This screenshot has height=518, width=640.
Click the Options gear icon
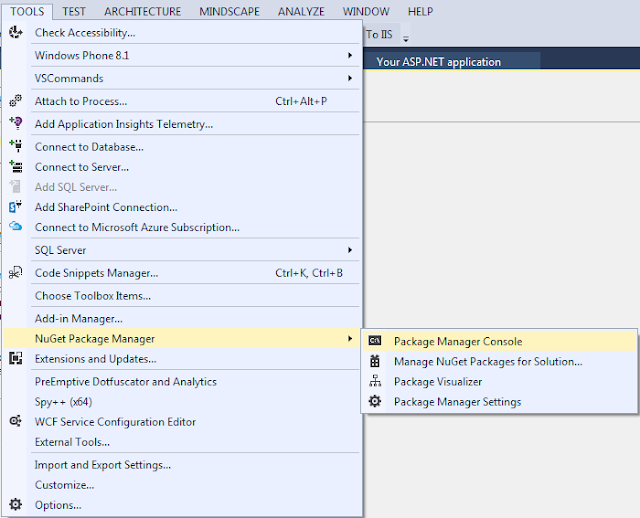click(16, 505)
